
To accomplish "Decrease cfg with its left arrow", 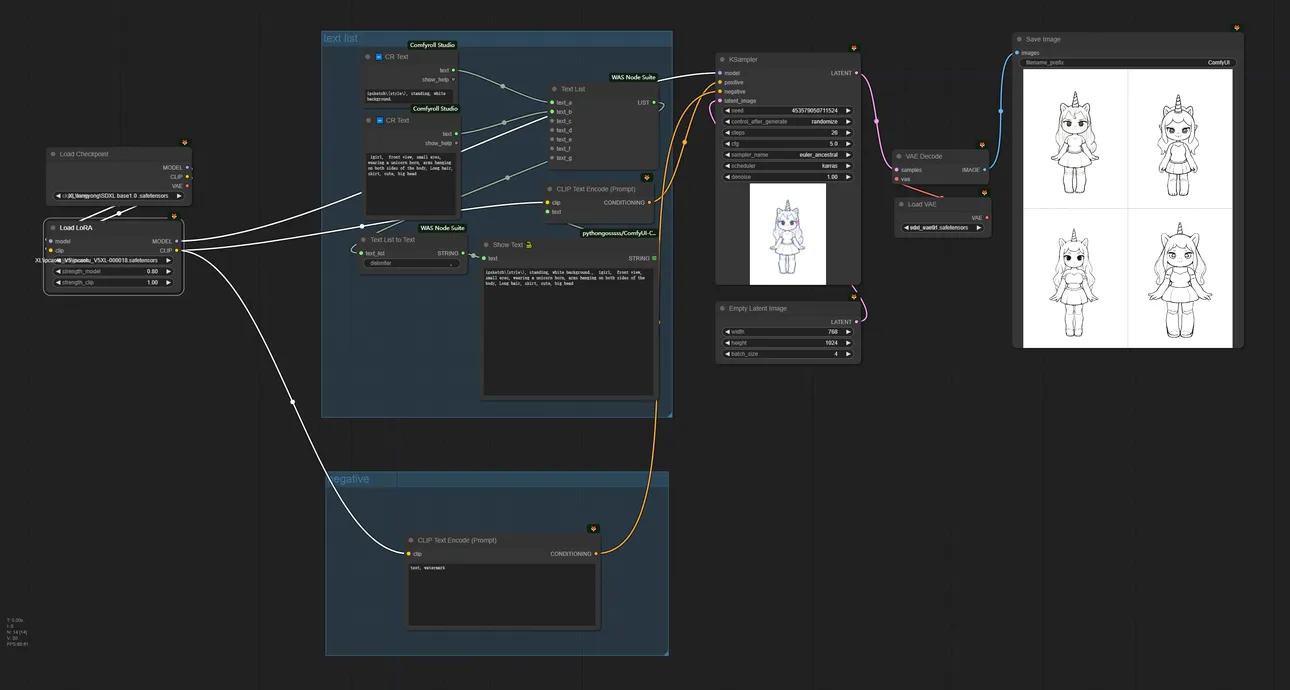I will pos(727,144).
